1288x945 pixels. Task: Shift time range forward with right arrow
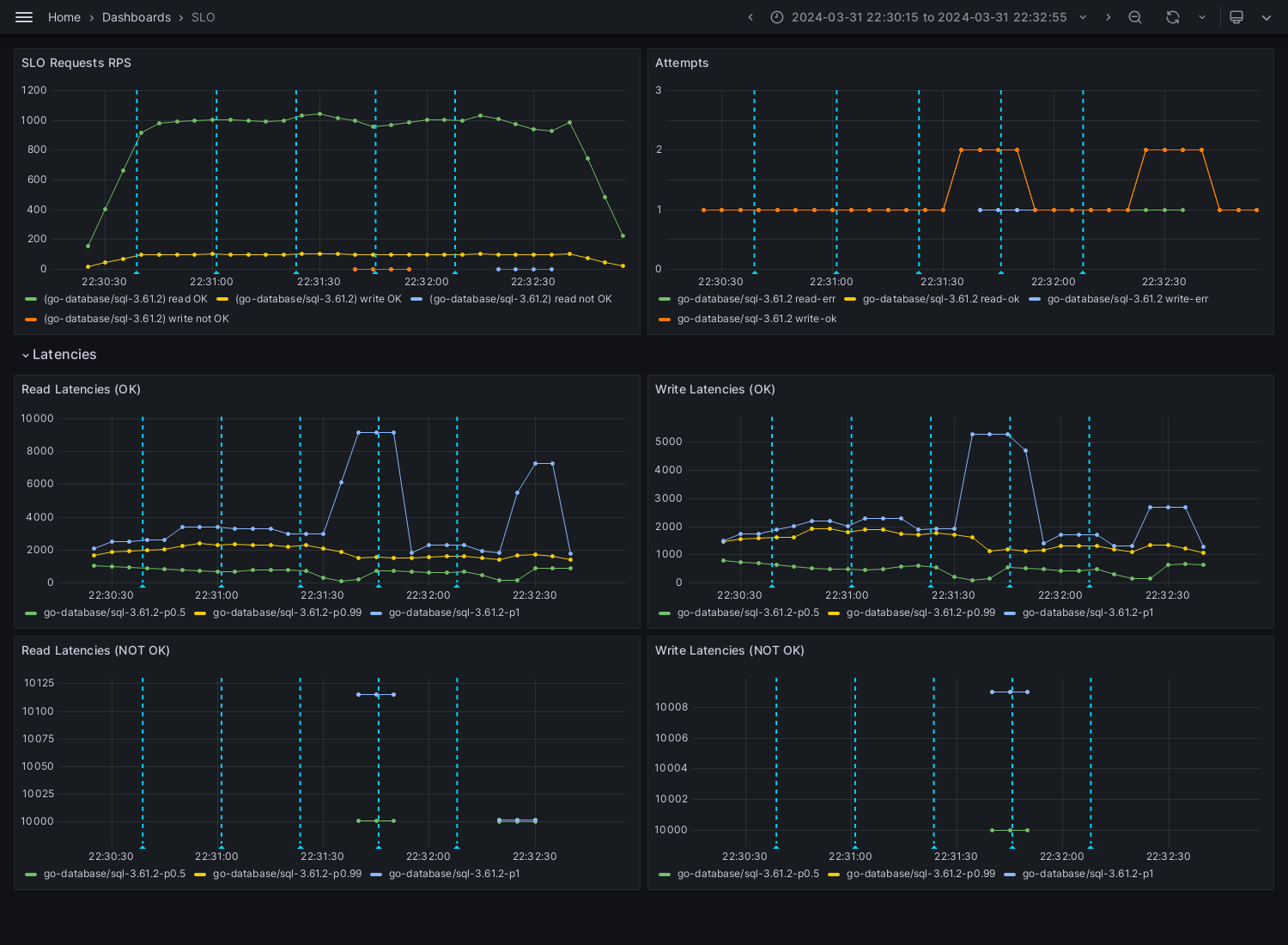(x=1108, y=17)
